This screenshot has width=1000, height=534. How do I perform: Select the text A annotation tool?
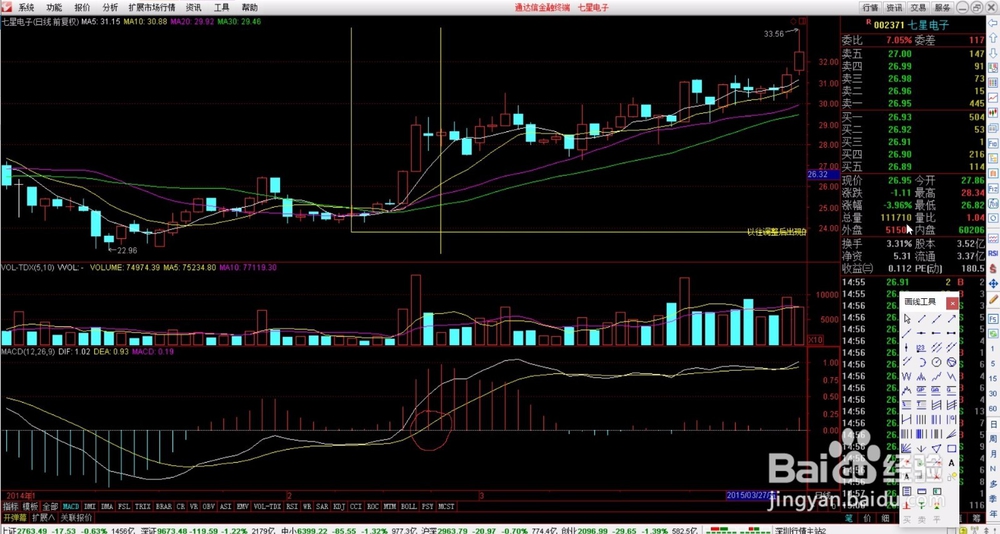pos(952,463)
